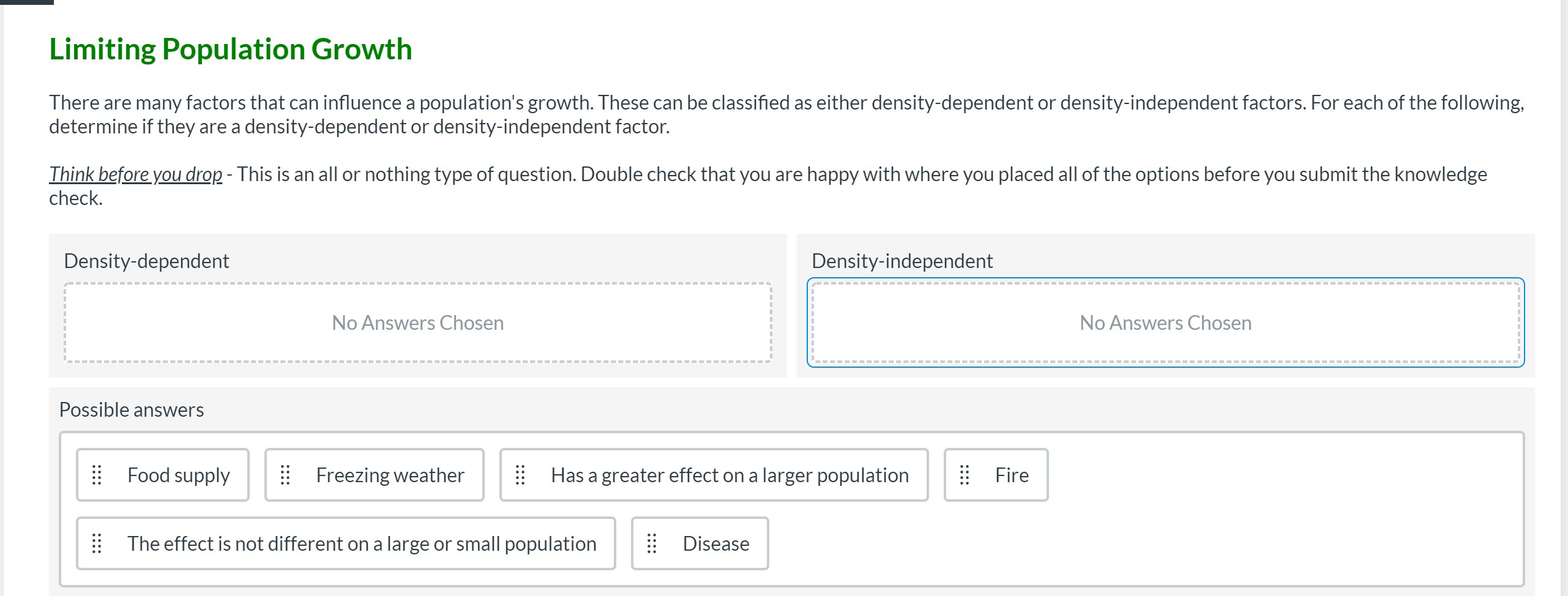Image resolution: width=1568 pixels, height=596 pixels.
Task: Click the drag handle icon on "Freezing weather"
Action: [286, 475]
